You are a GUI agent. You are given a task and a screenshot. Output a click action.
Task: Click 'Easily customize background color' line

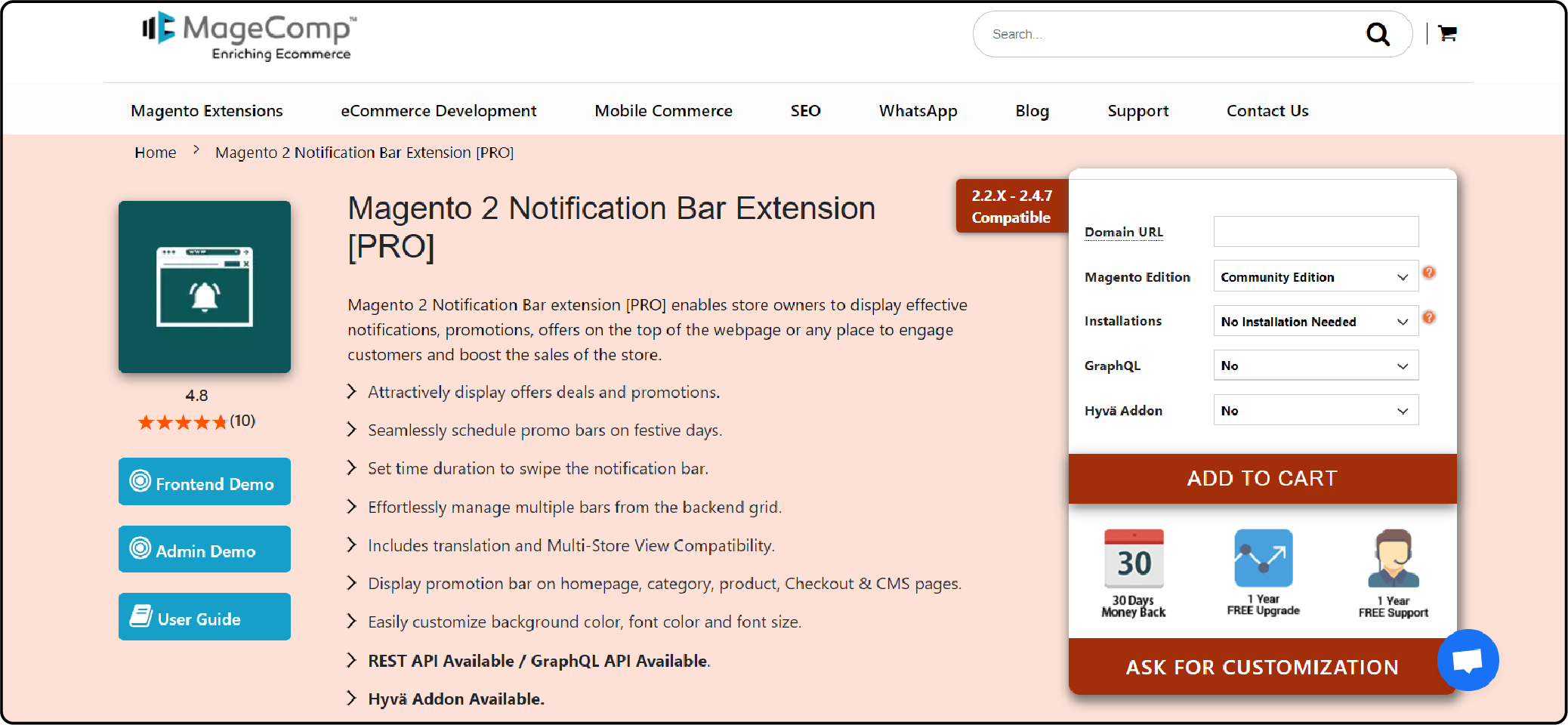pos(585,622)
